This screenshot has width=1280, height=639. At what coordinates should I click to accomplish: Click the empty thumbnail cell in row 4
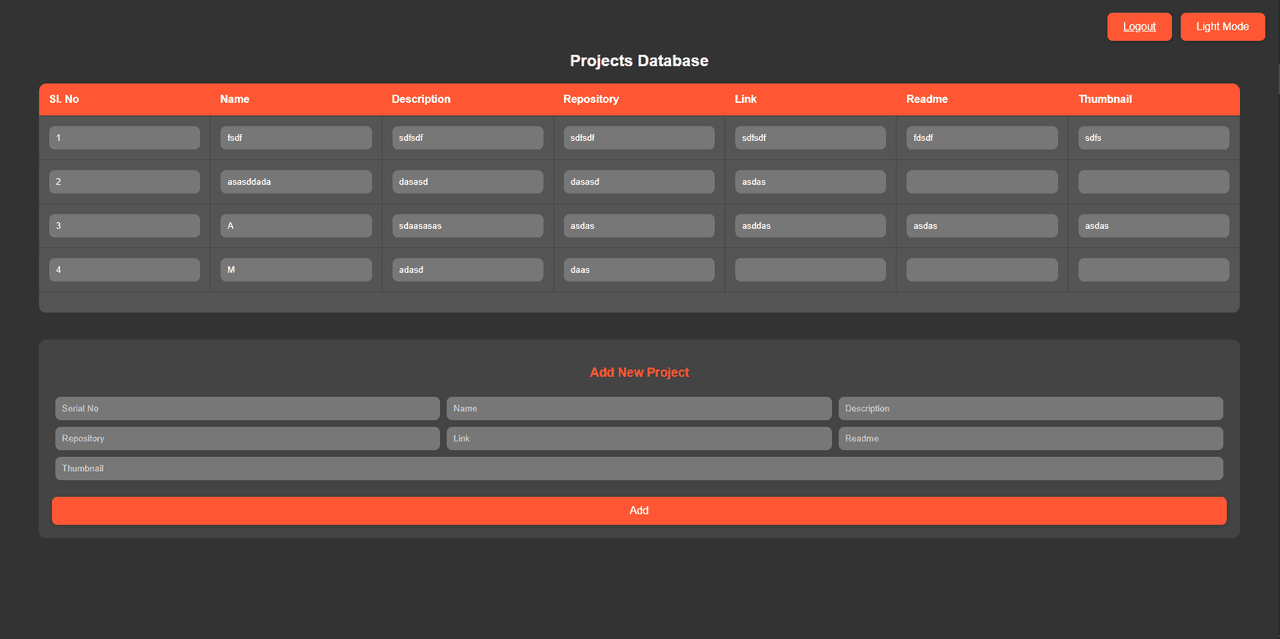[1154, 270]
